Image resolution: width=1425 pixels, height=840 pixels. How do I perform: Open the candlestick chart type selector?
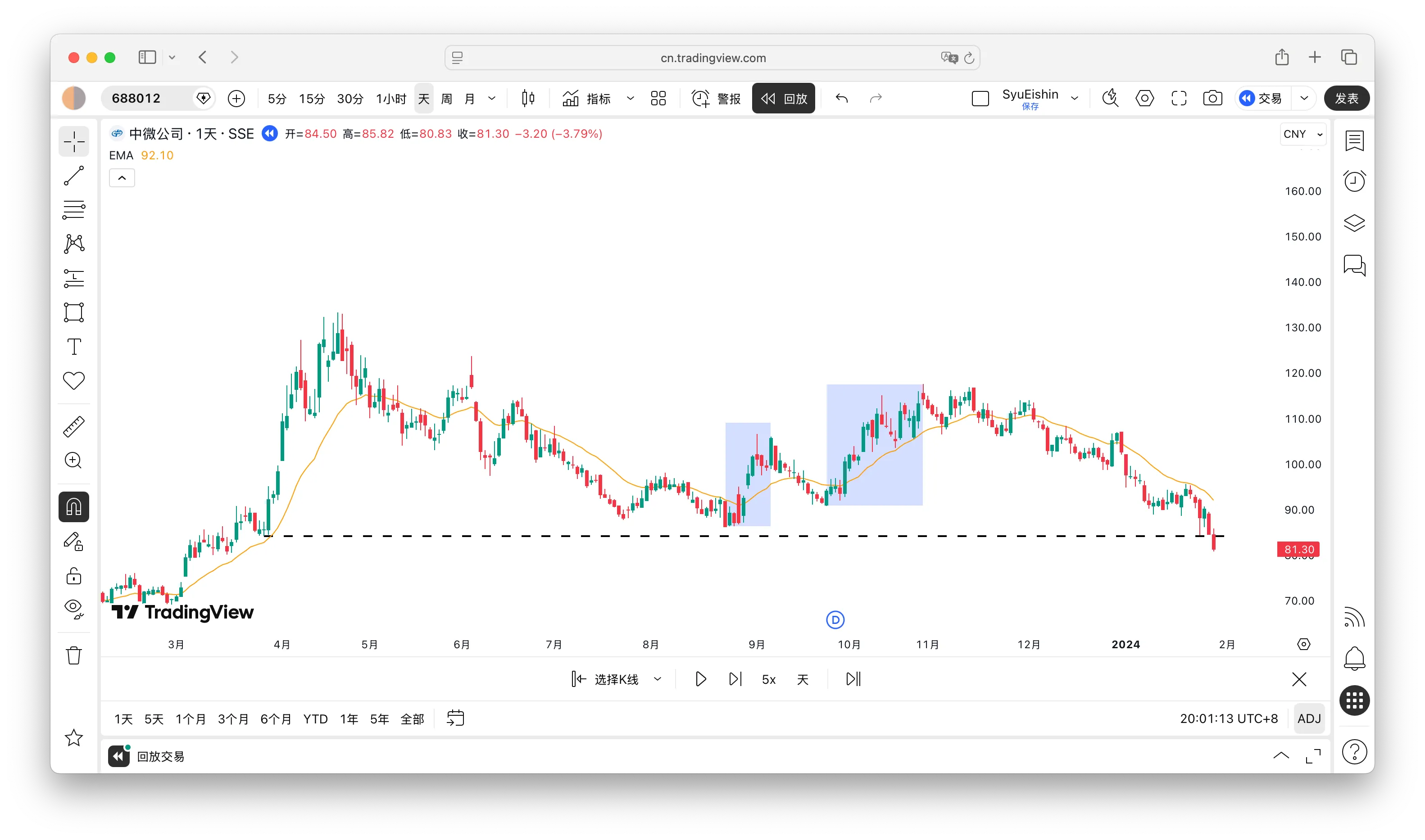[528, 99]
